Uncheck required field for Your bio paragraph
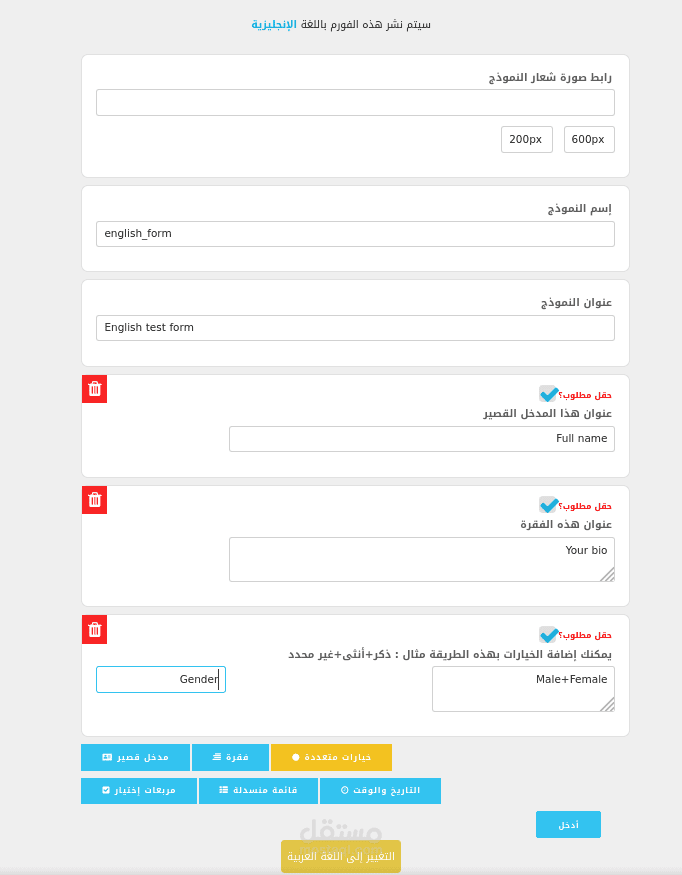Viewport: 682px width, 875px height. (x=548, y=505)
